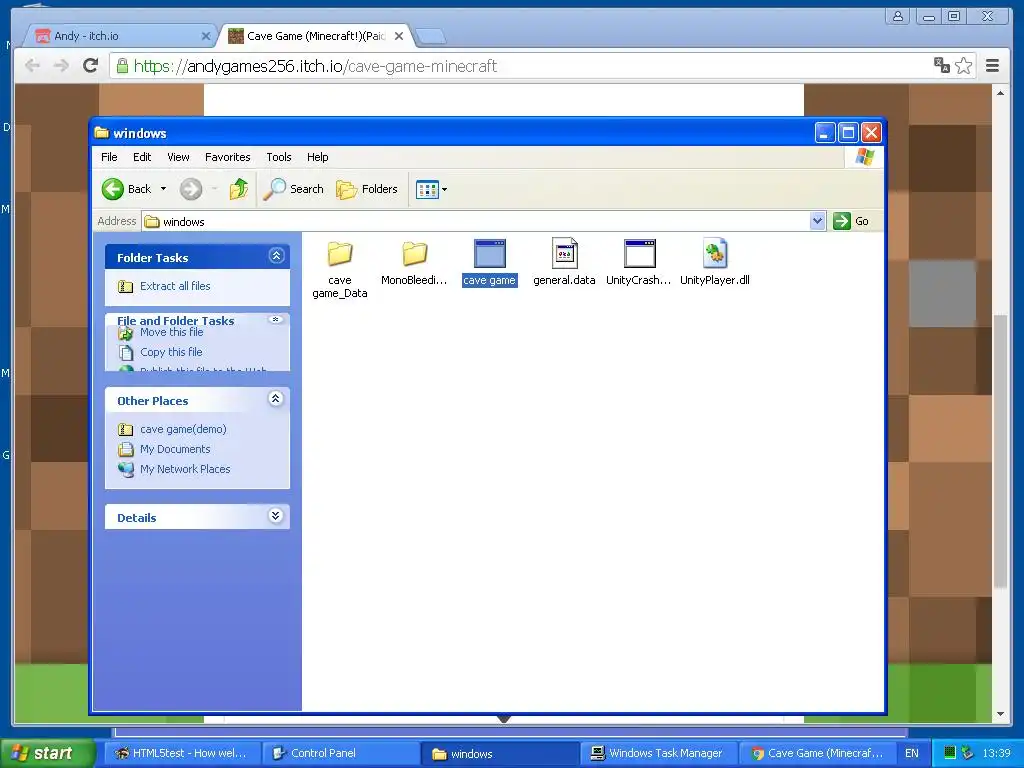This screenshot has height=768, width=1024.
Task: Open the Favorites menu
Action: click(227, 157)
